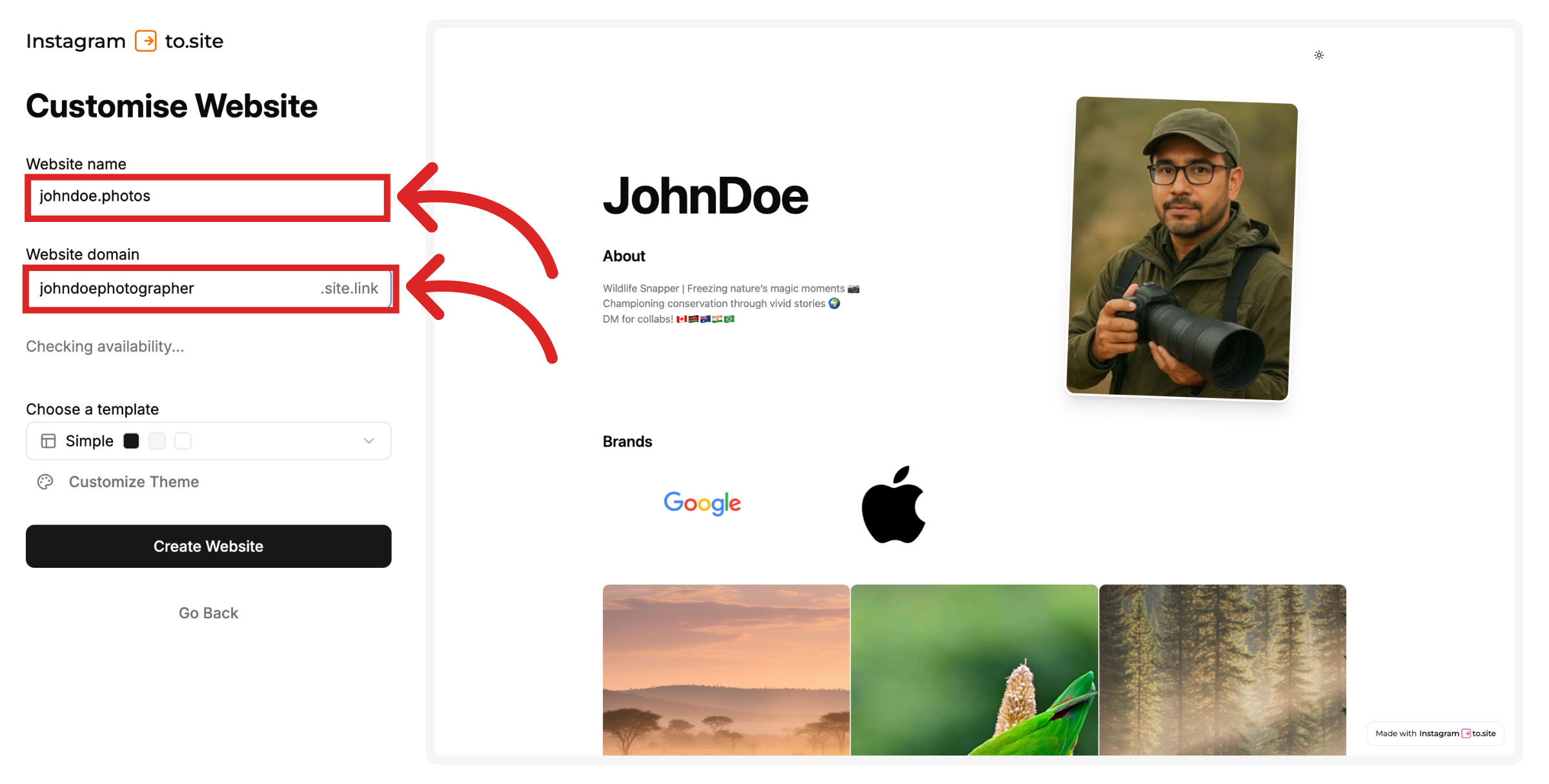
Task: Toggle the sun theme icon in preview
Action: point(1319,55)
